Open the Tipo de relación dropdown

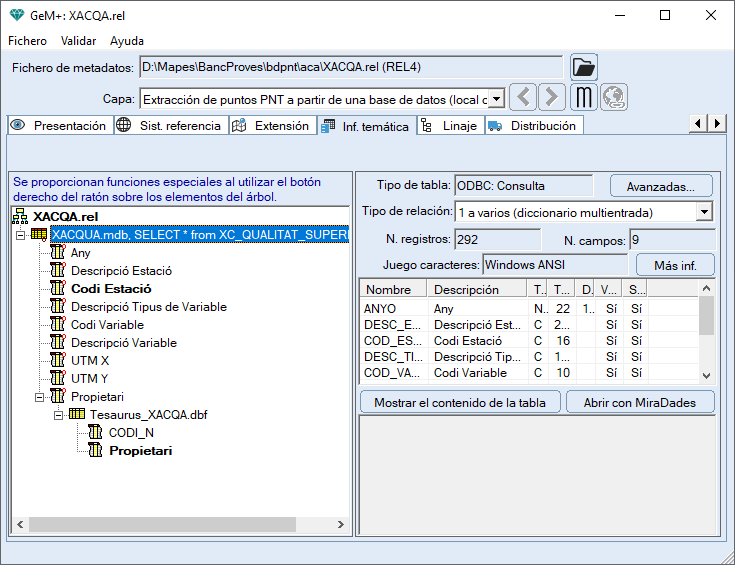click(x=704, y=212)
